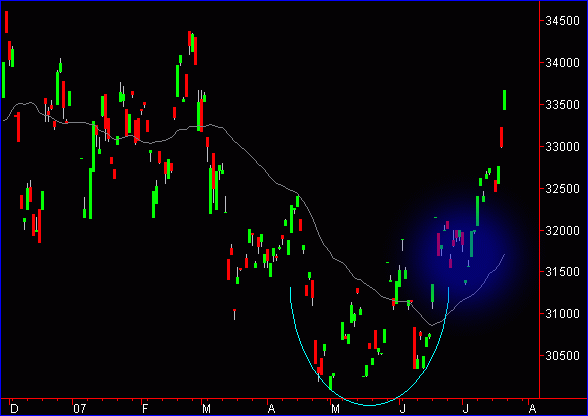Select the first A month marker before M
The height and width of the screenshot is (416, 588).
point(271,408)
